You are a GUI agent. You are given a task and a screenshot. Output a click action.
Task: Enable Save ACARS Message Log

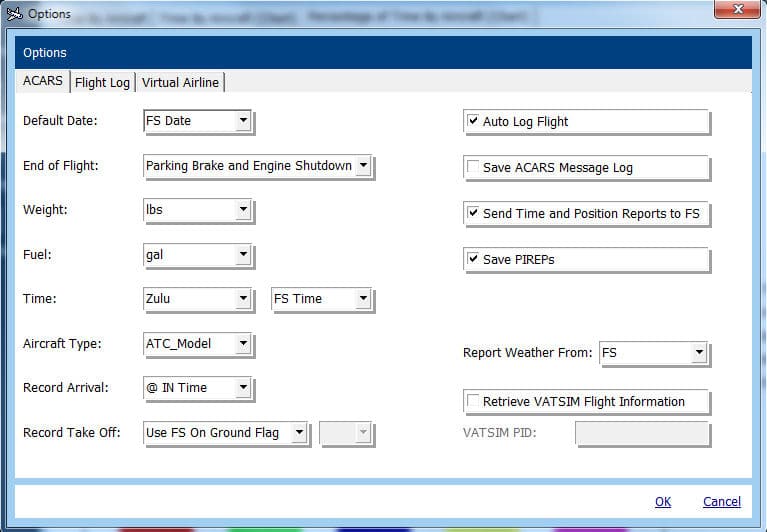[x=474, y=168]
